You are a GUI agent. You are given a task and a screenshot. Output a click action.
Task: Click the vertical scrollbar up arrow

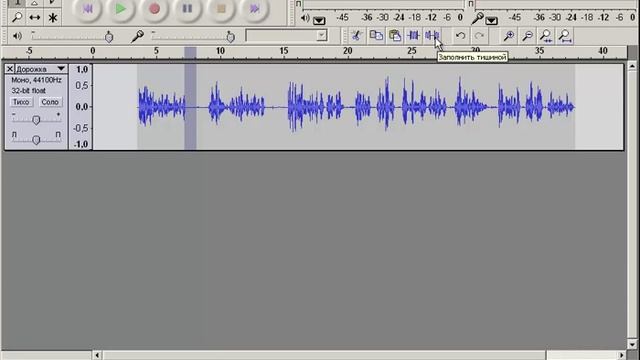tap(632, 65)
